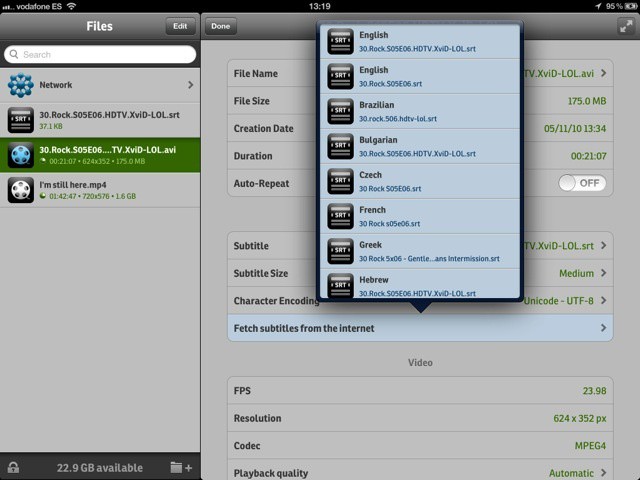Choose the Greek subtitle entry
Image resolution: width=640 pixels, height=480 pixels.
point(420,252)
